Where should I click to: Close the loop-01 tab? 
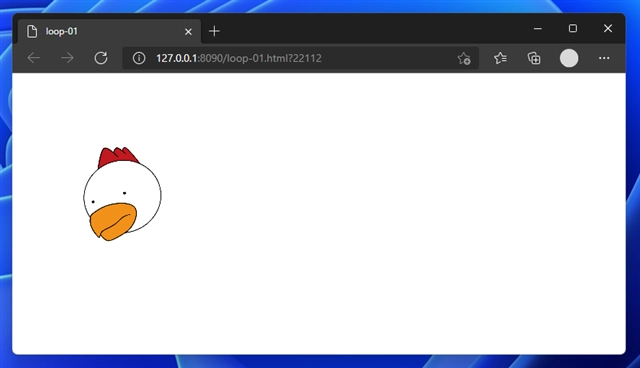point(188,31)
